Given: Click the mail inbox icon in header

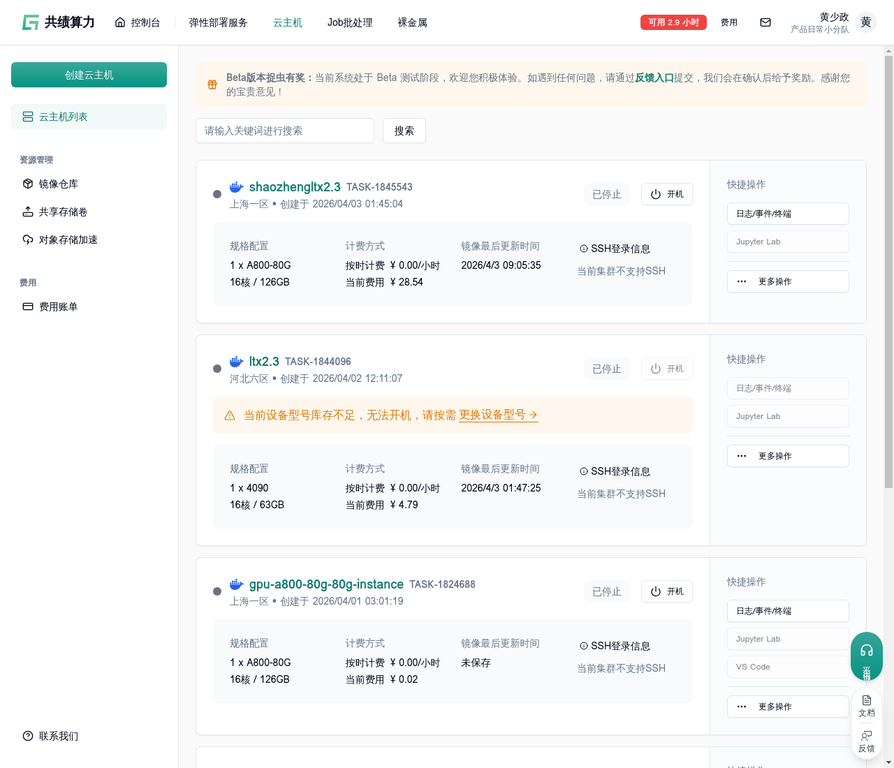Looking at the screenshot, I should 765,22.
